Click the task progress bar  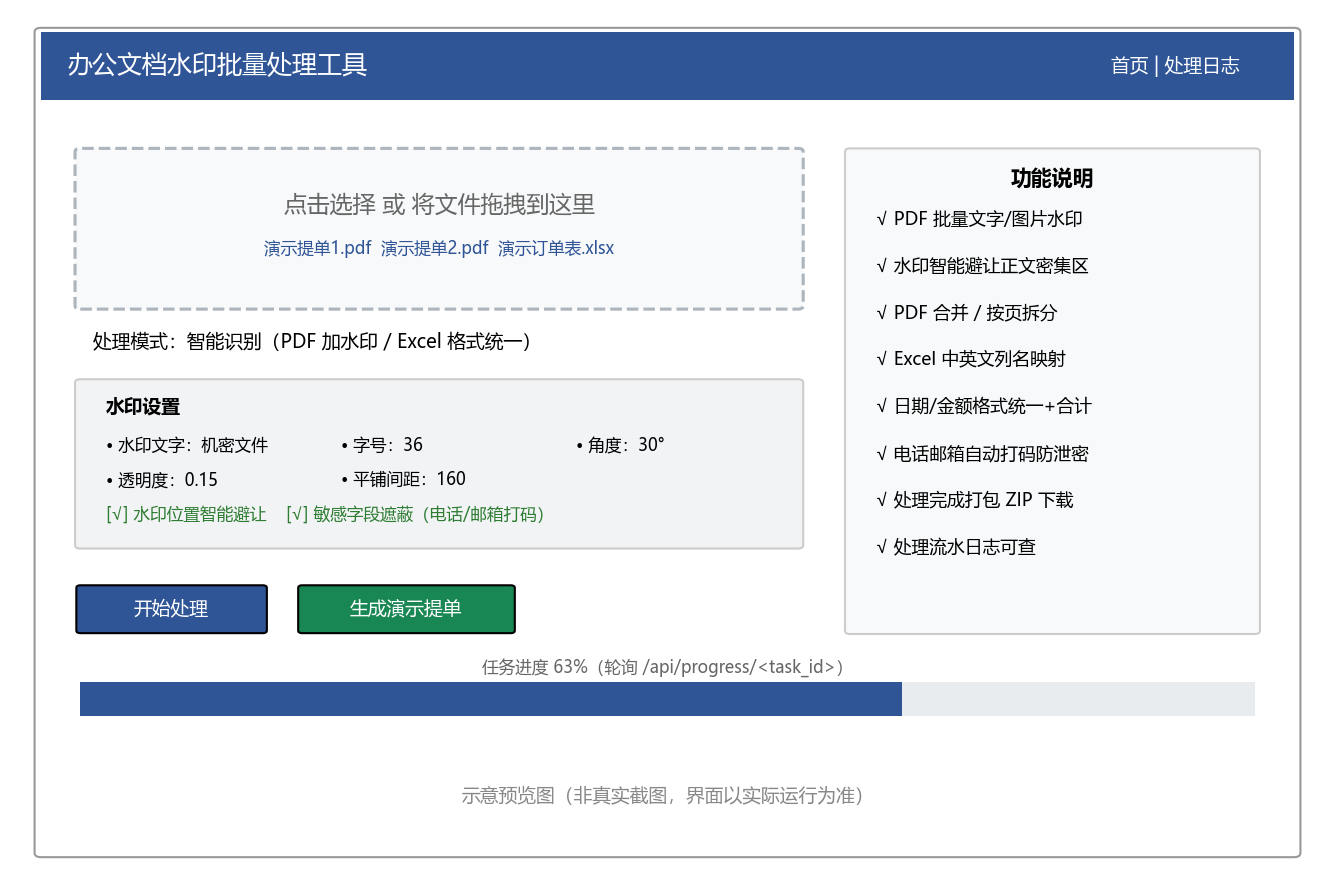click(667, 699)
